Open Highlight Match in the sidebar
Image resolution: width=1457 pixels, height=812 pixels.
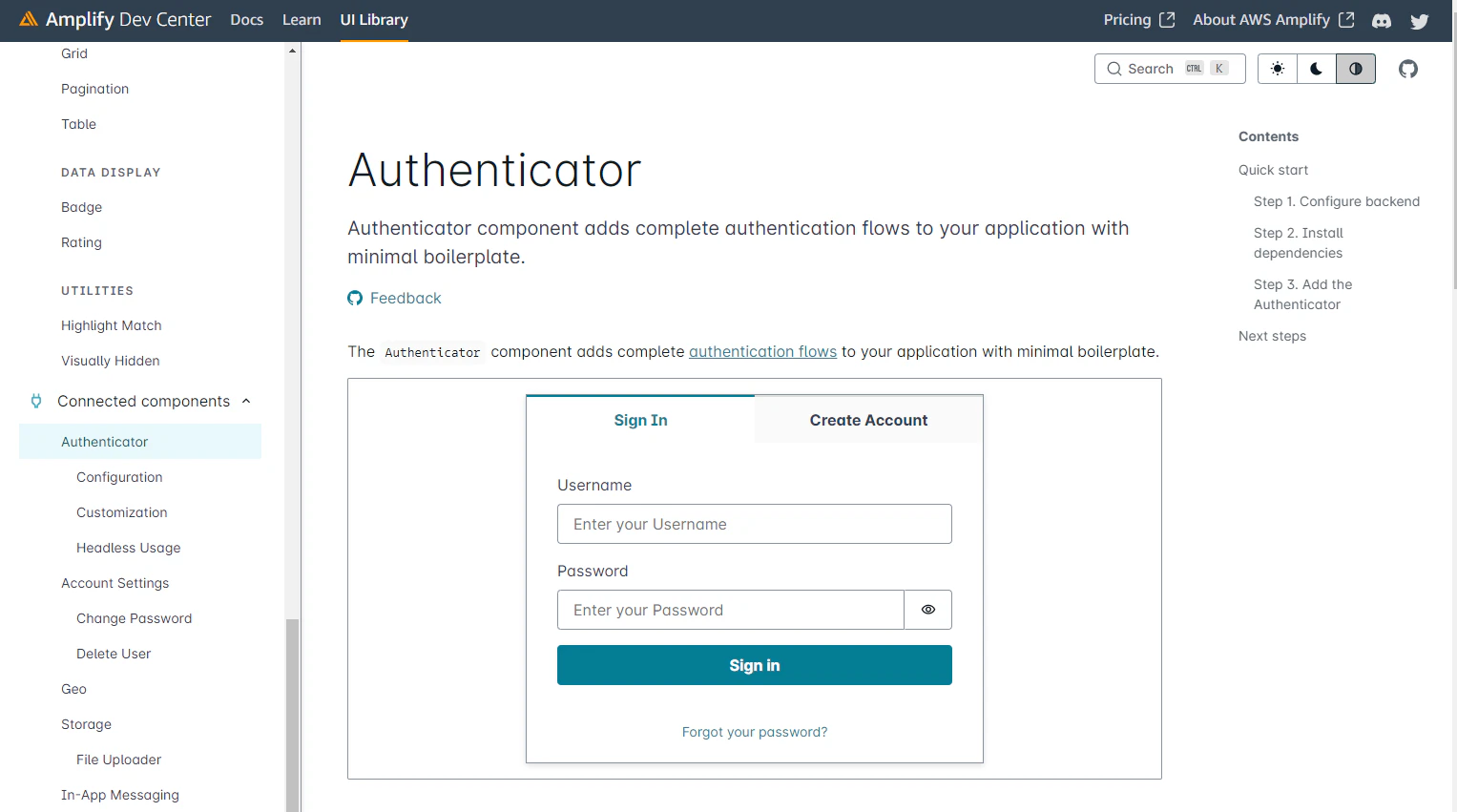click(112, 325)
